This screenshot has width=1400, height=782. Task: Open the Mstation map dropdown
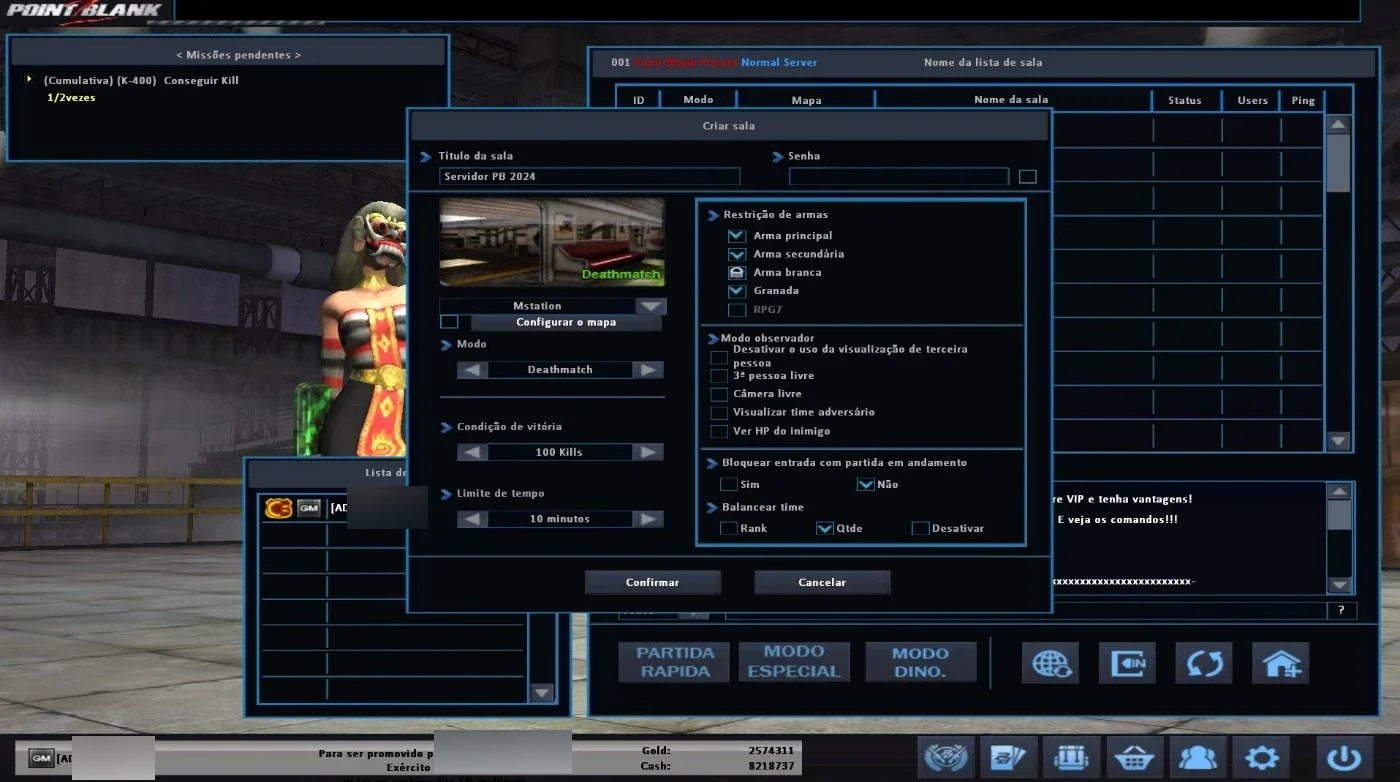tap(652, 306)
